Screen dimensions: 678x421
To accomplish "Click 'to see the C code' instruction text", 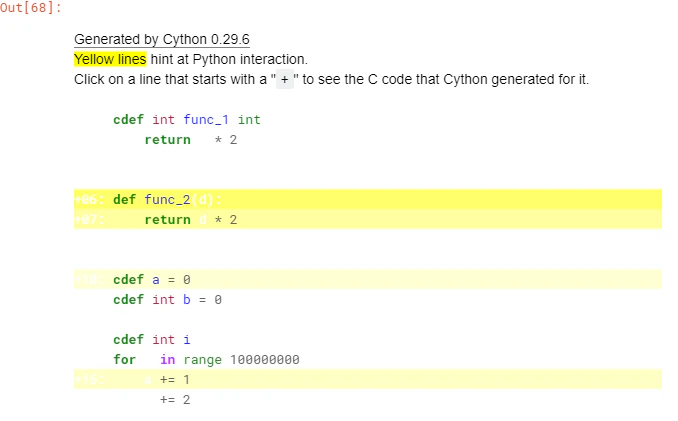I will coord(357,80).
